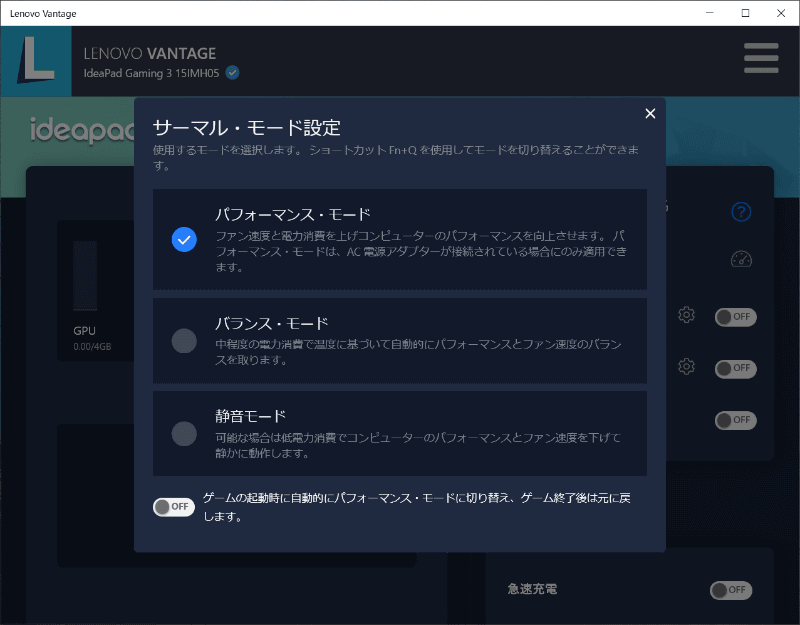Open the hamburger navigation menu
Viewport: 800px width, 625px height.
761,59
